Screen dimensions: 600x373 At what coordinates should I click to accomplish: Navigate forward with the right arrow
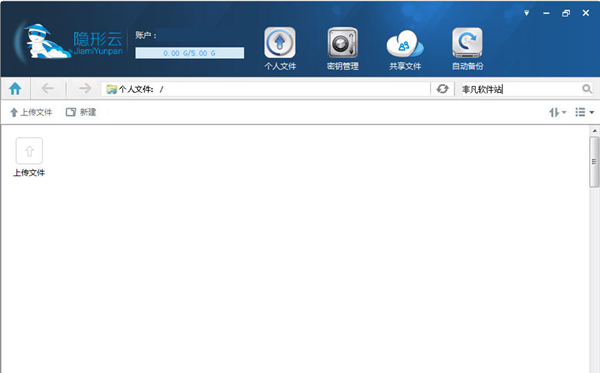[x=85, y=89]
